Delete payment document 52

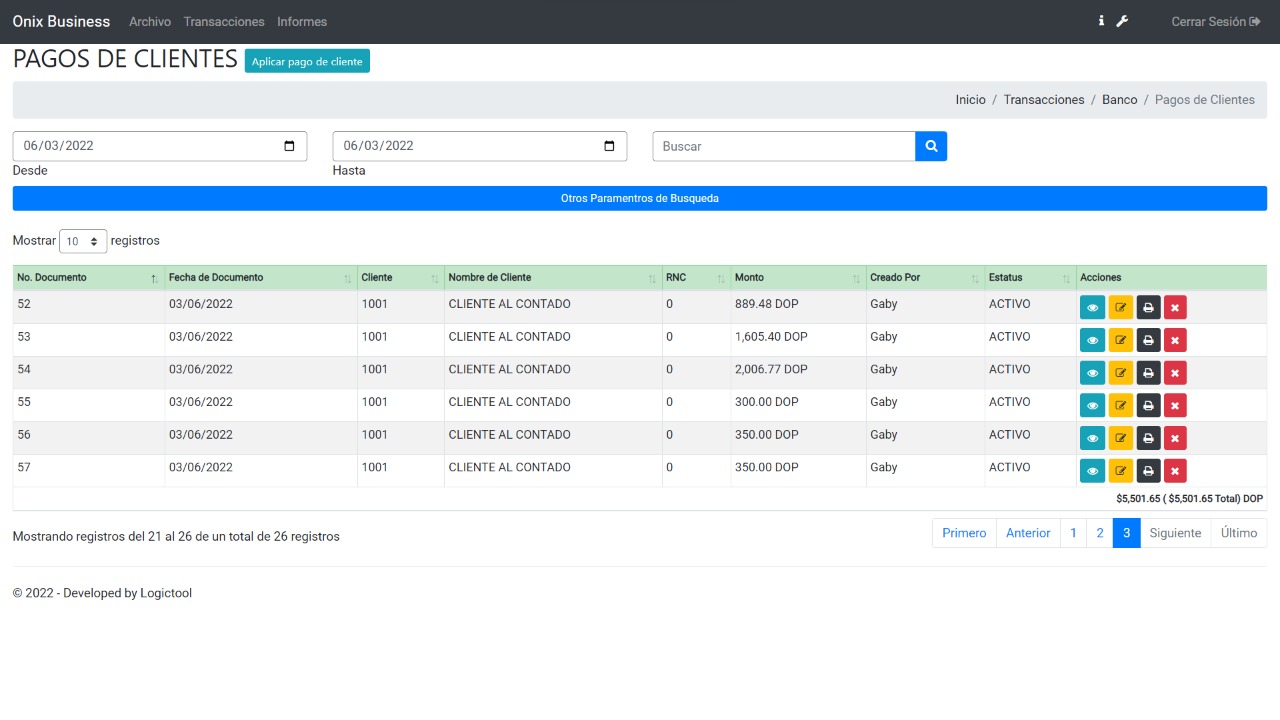point(1175,308)
